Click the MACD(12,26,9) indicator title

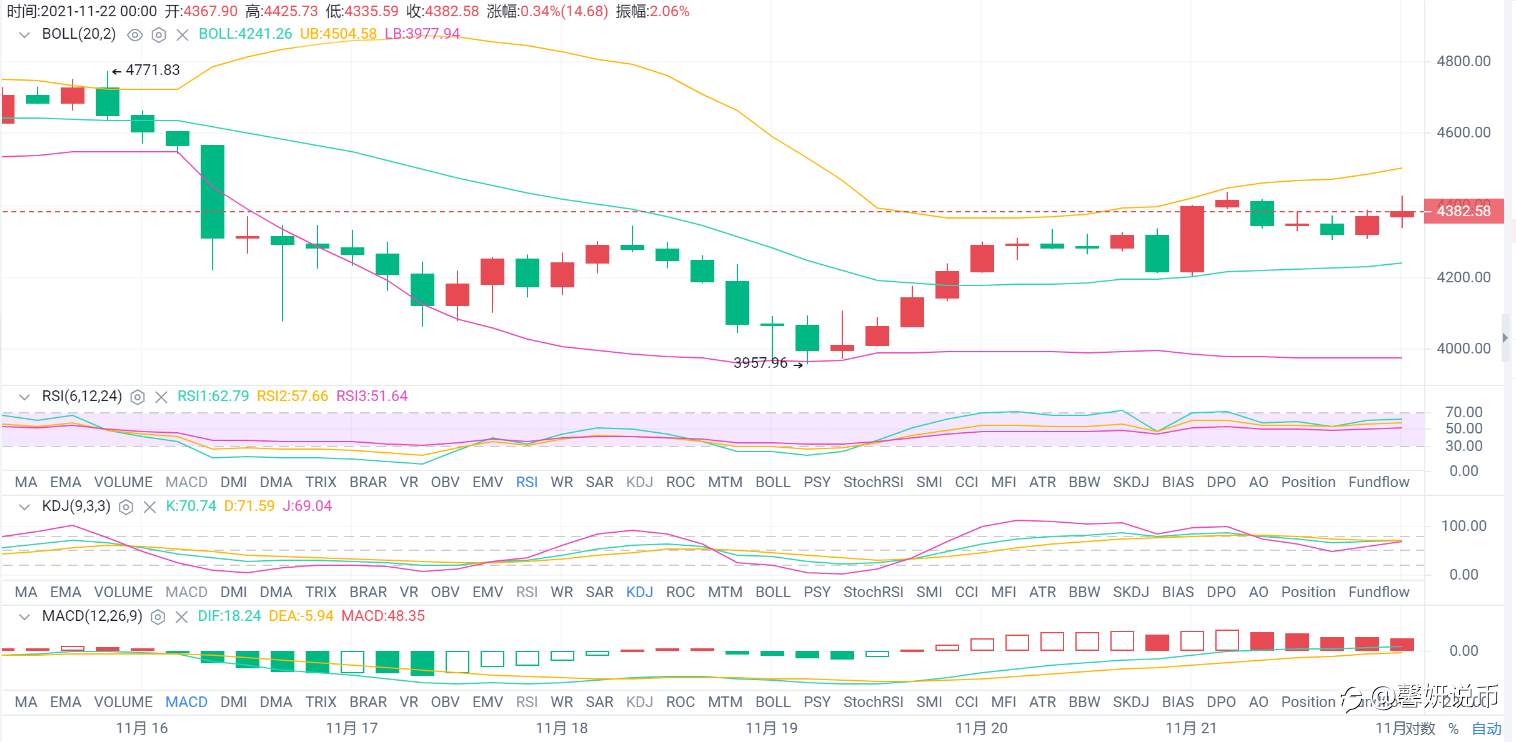click(x=92, y=616)
